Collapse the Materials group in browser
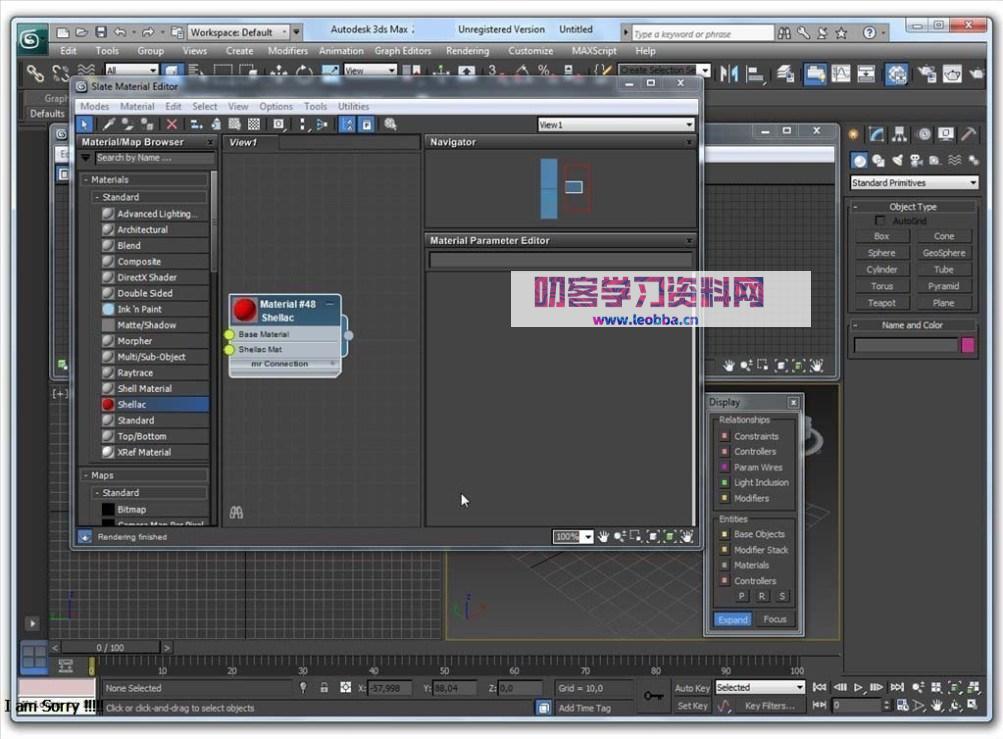 point(86,180)
